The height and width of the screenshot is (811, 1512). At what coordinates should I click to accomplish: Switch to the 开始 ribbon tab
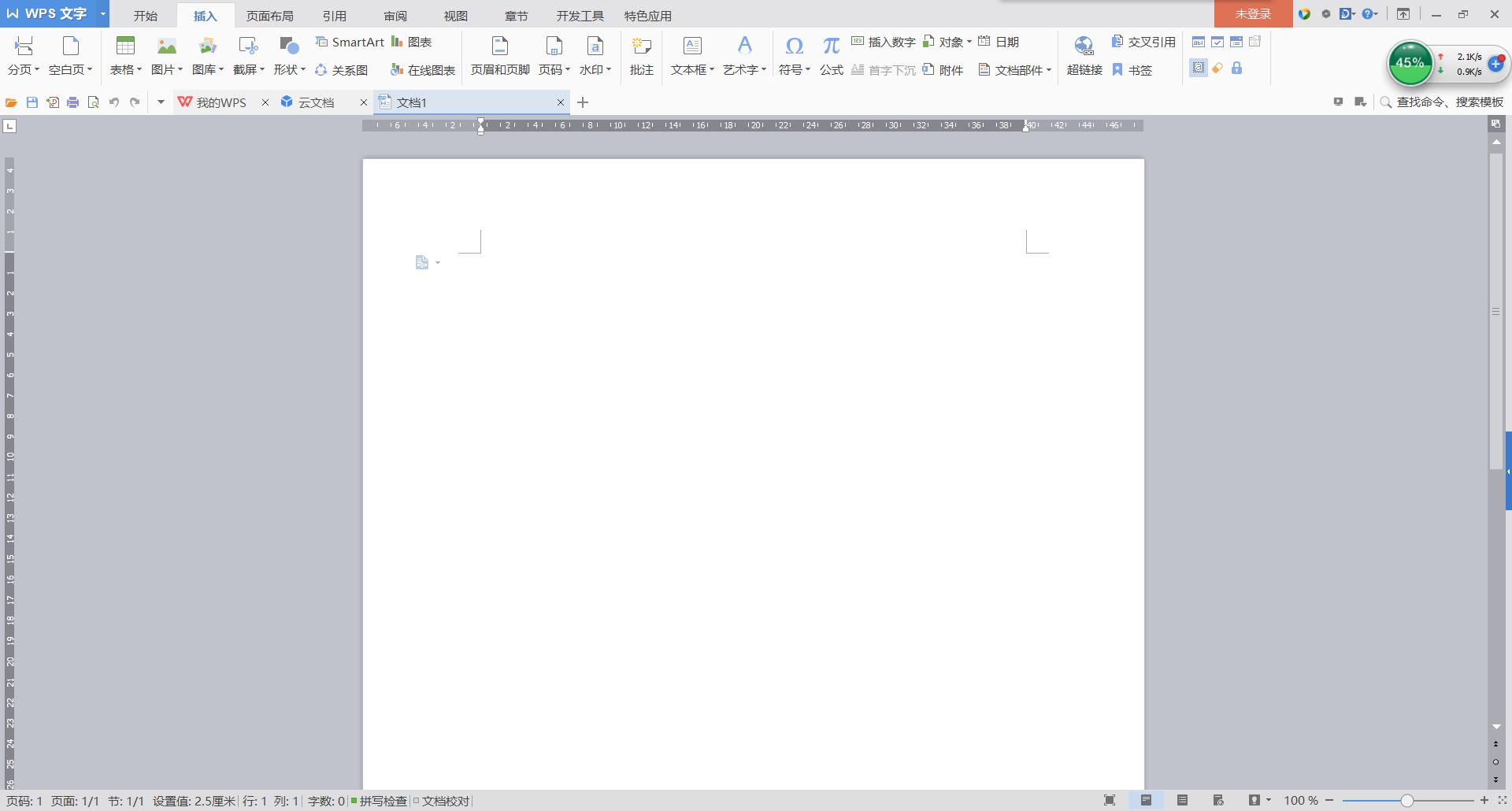146,16
